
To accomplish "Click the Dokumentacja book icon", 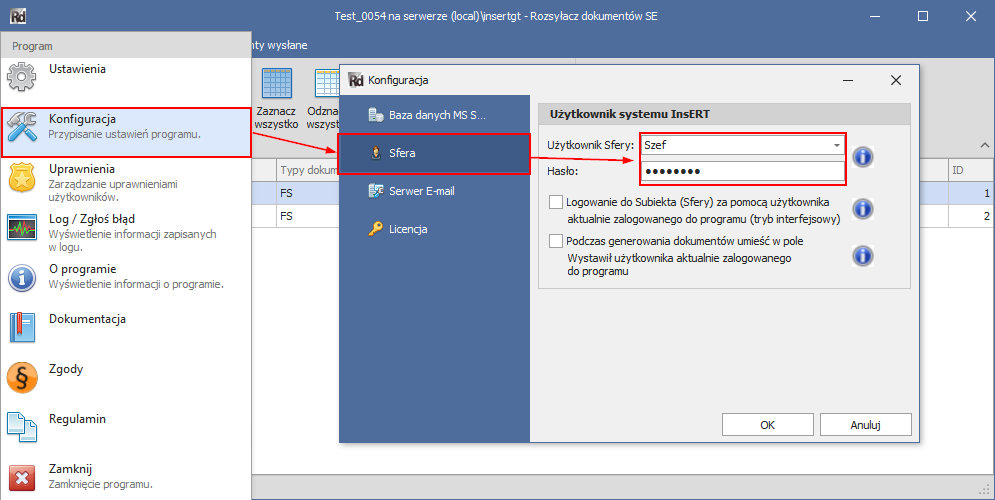I will (x=22, y=327).
